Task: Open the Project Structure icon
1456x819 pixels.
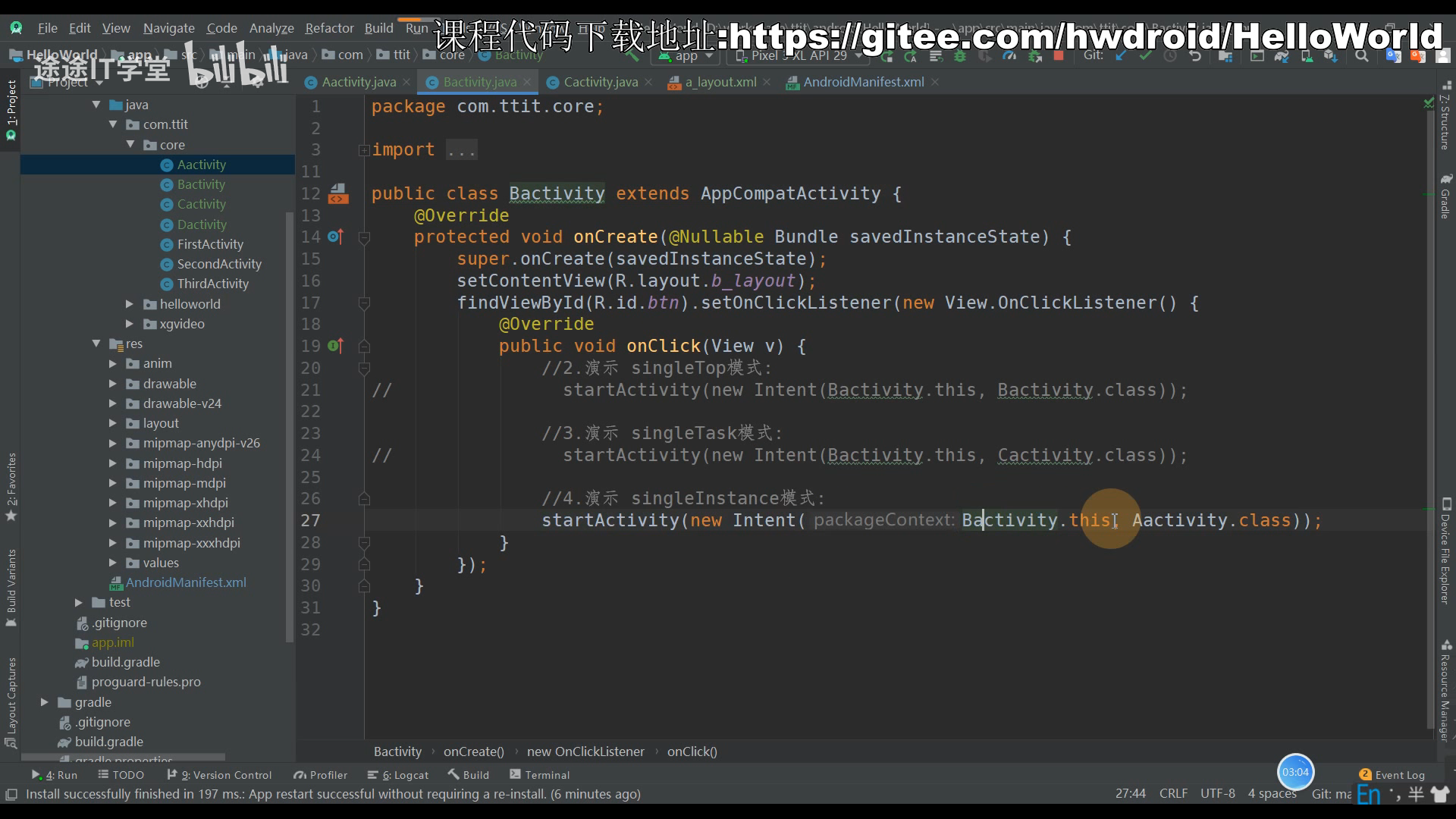Action: pyautogui.click(x=1225, y=56)
